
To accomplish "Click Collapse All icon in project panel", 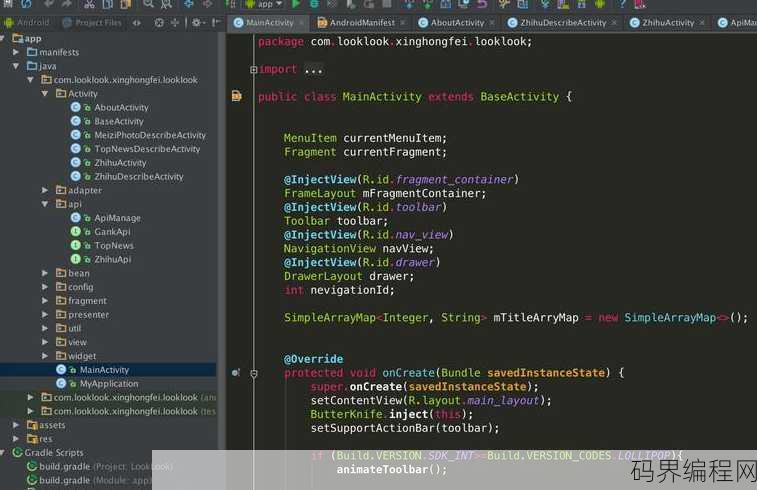I will click(x=174, y=22).
